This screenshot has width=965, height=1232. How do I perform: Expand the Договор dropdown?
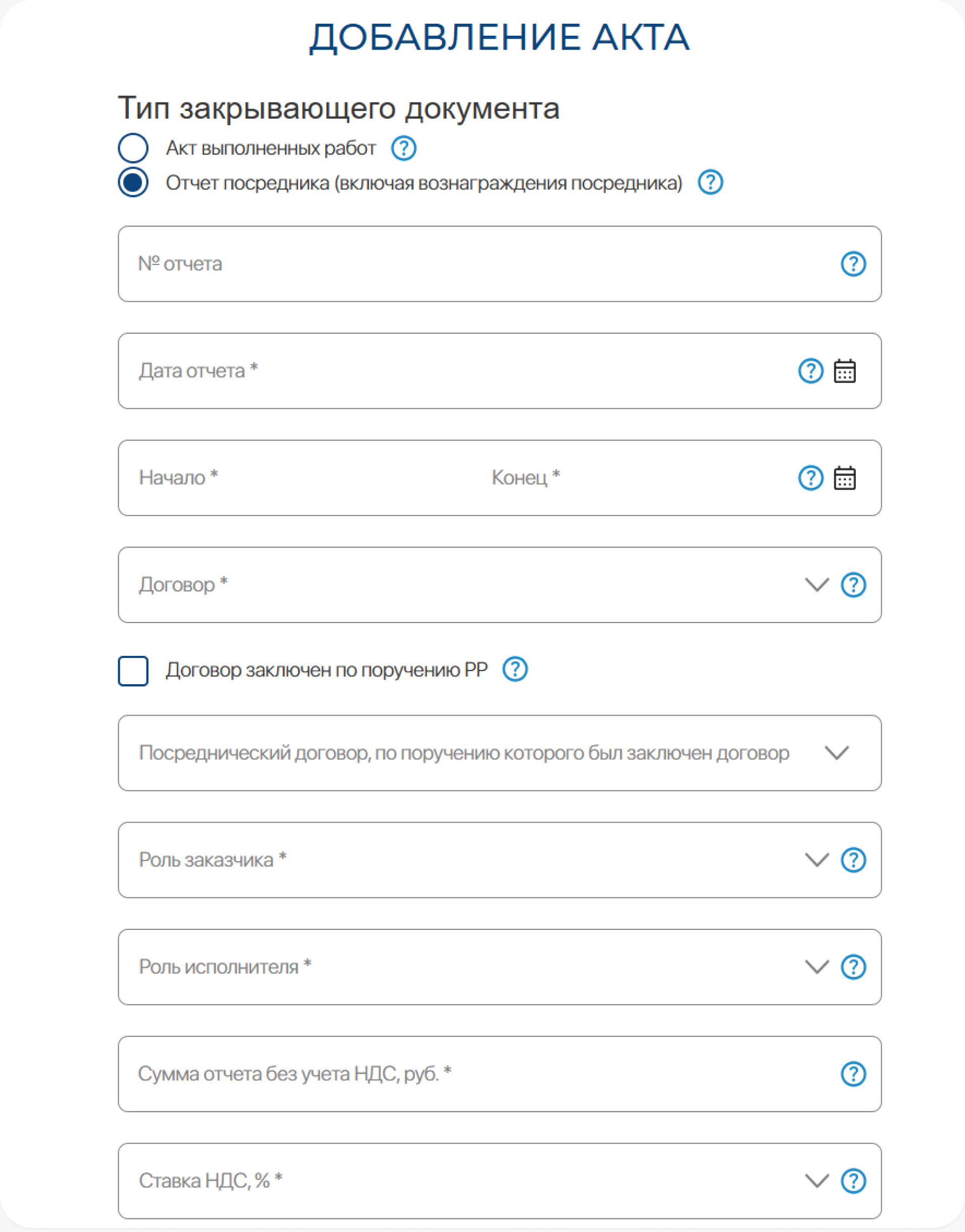[816, 585]
